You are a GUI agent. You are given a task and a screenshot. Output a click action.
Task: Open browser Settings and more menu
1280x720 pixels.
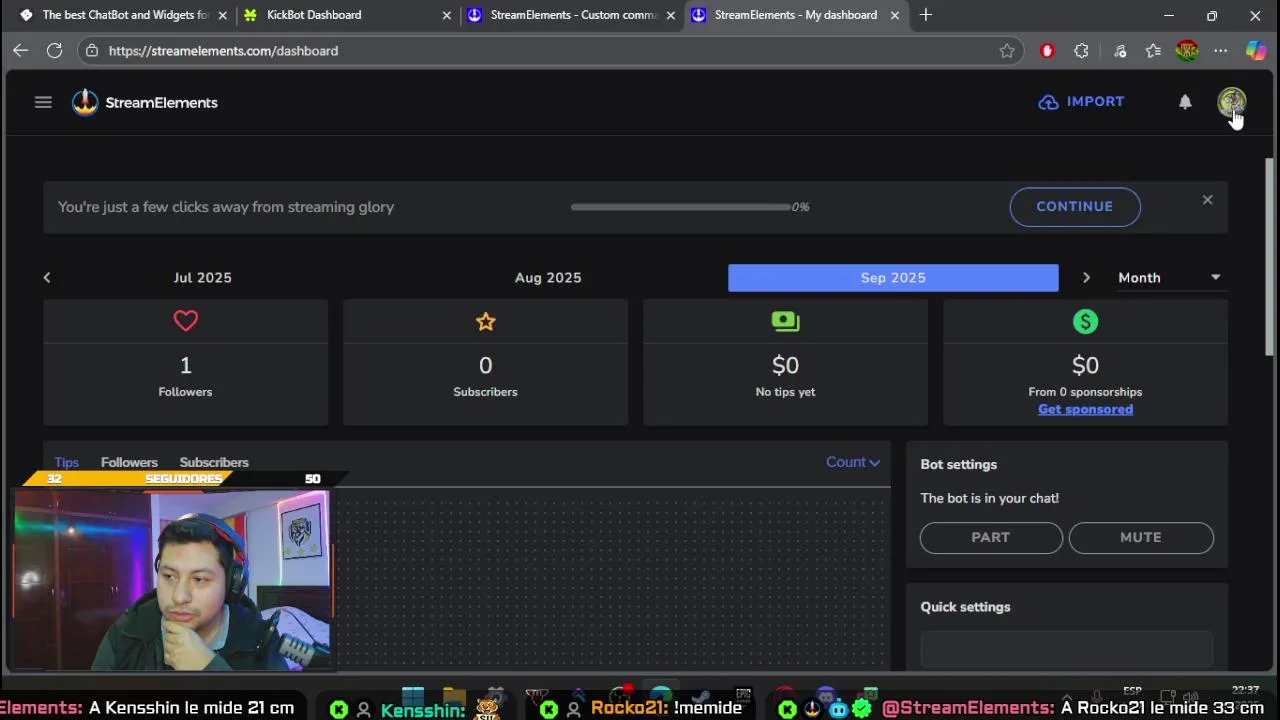(1221, 51)
